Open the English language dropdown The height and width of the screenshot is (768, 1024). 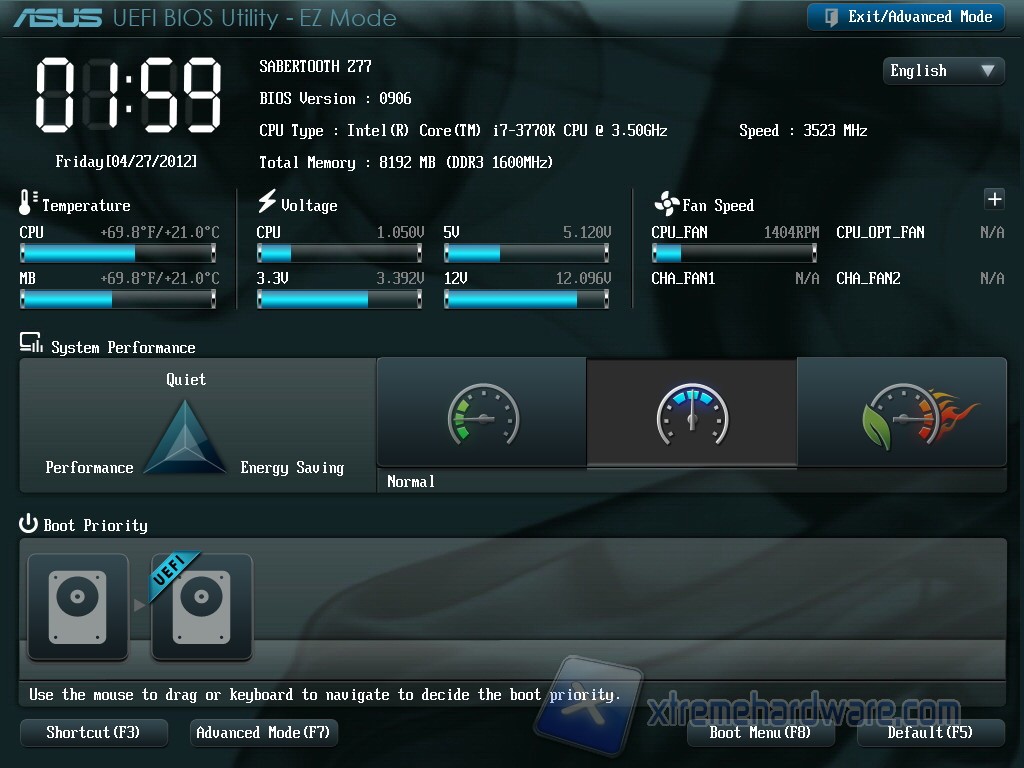coord(942,71)
